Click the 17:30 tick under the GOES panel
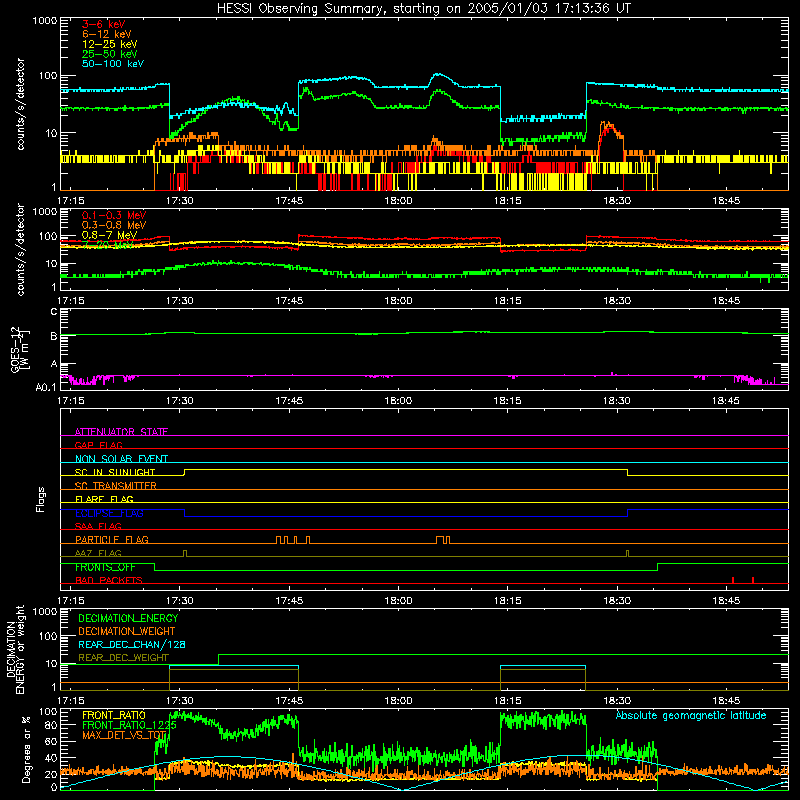This screenshot has width=800, height=800. (x=180, y=401)
